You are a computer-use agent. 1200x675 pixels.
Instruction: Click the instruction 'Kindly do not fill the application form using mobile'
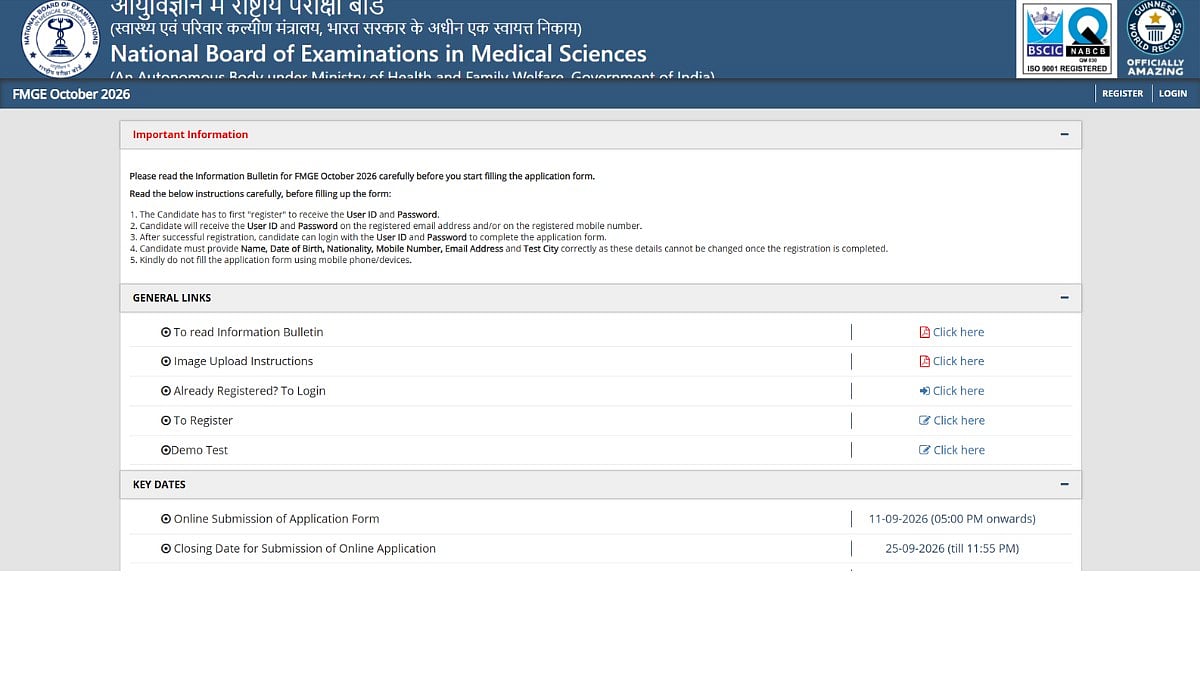(x=271, y=260)
